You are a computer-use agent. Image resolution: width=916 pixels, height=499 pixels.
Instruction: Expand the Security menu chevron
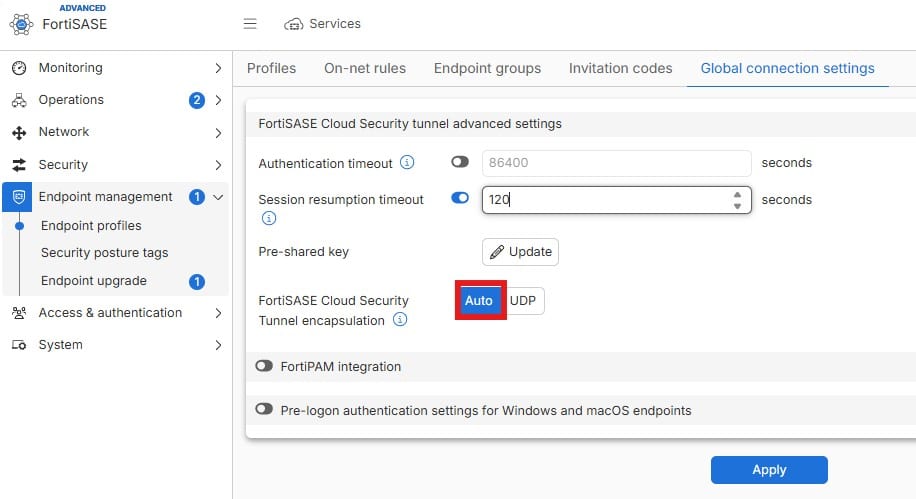[218, 165]
